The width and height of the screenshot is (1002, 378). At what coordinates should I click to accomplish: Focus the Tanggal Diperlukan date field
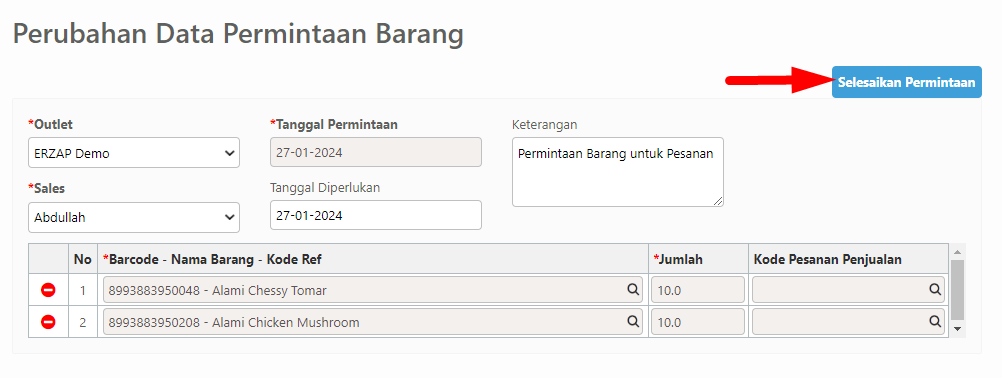tap(376, 215)
